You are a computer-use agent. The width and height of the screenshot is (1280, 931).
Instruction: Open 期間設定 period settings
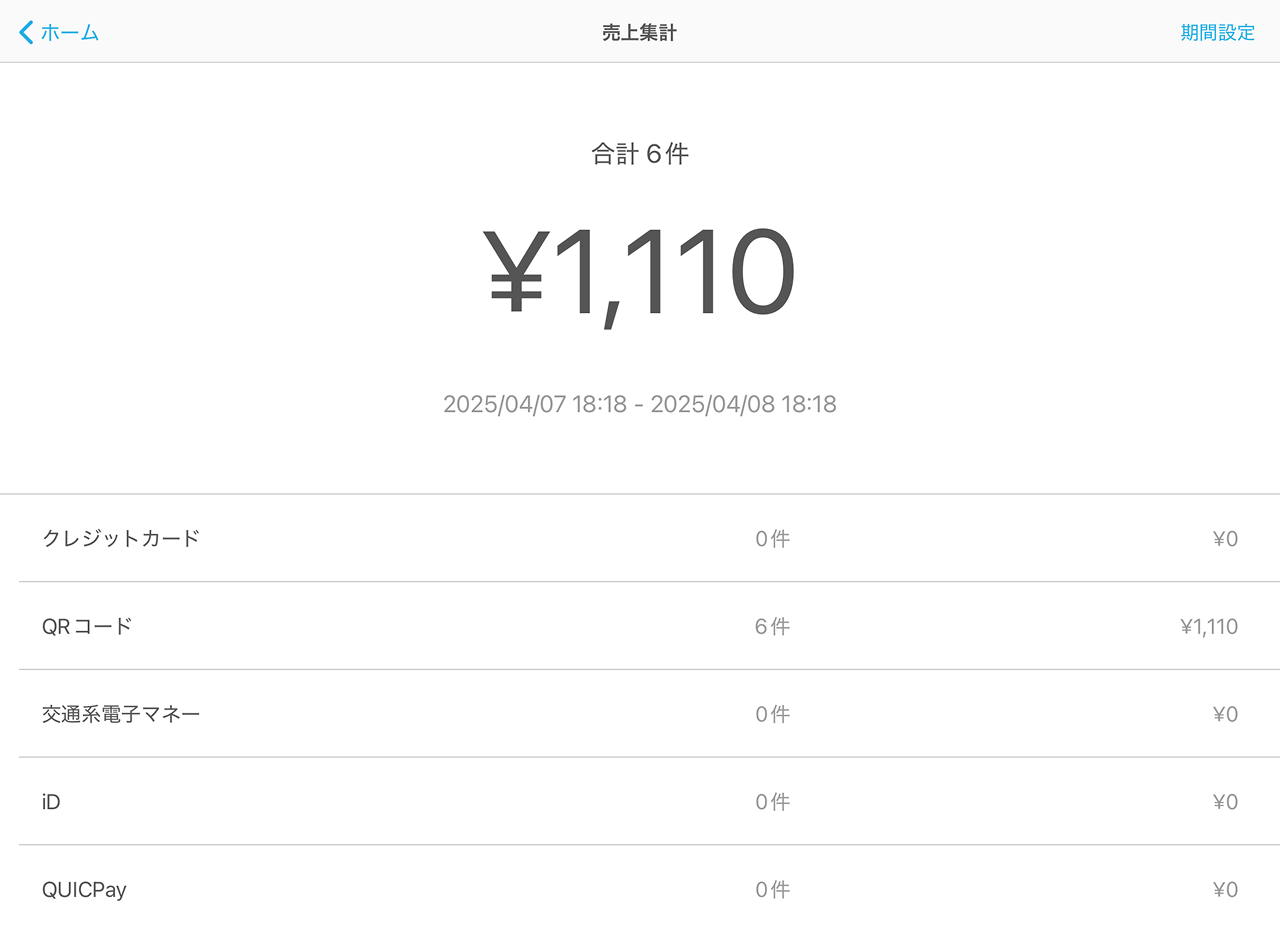point(1217,32)
